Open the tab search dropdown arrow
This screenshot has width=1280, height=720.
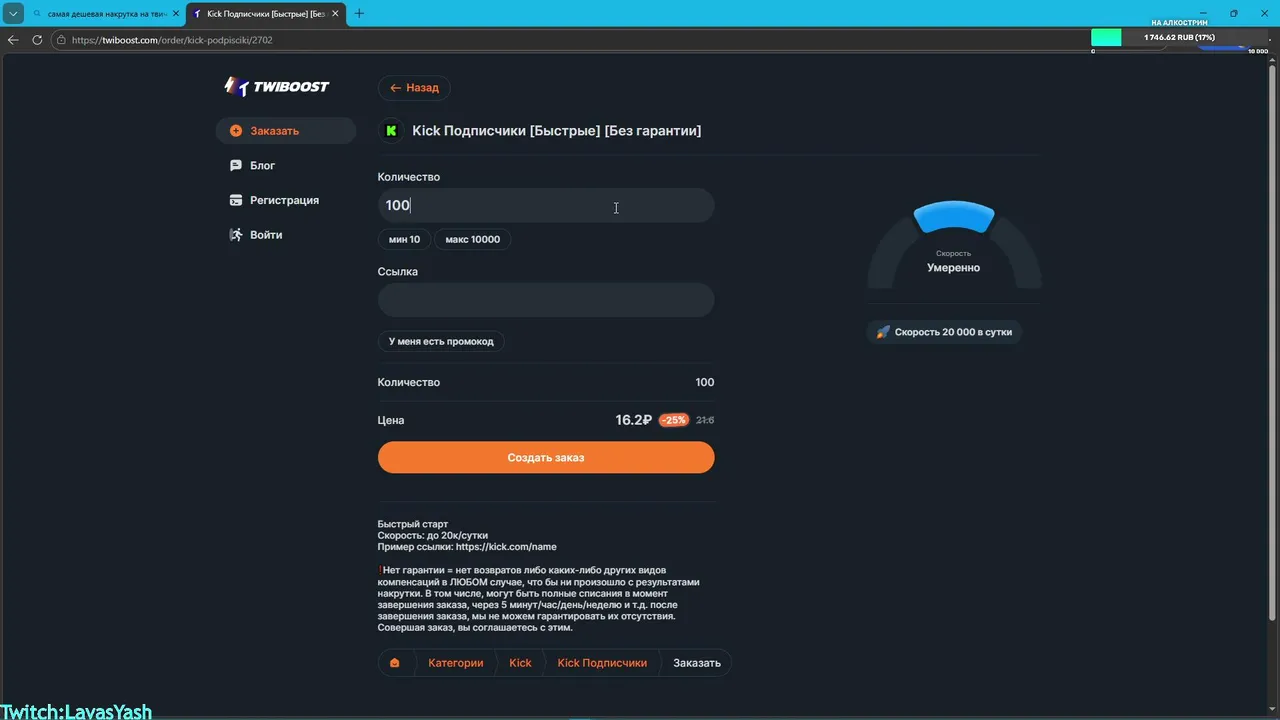13,14
